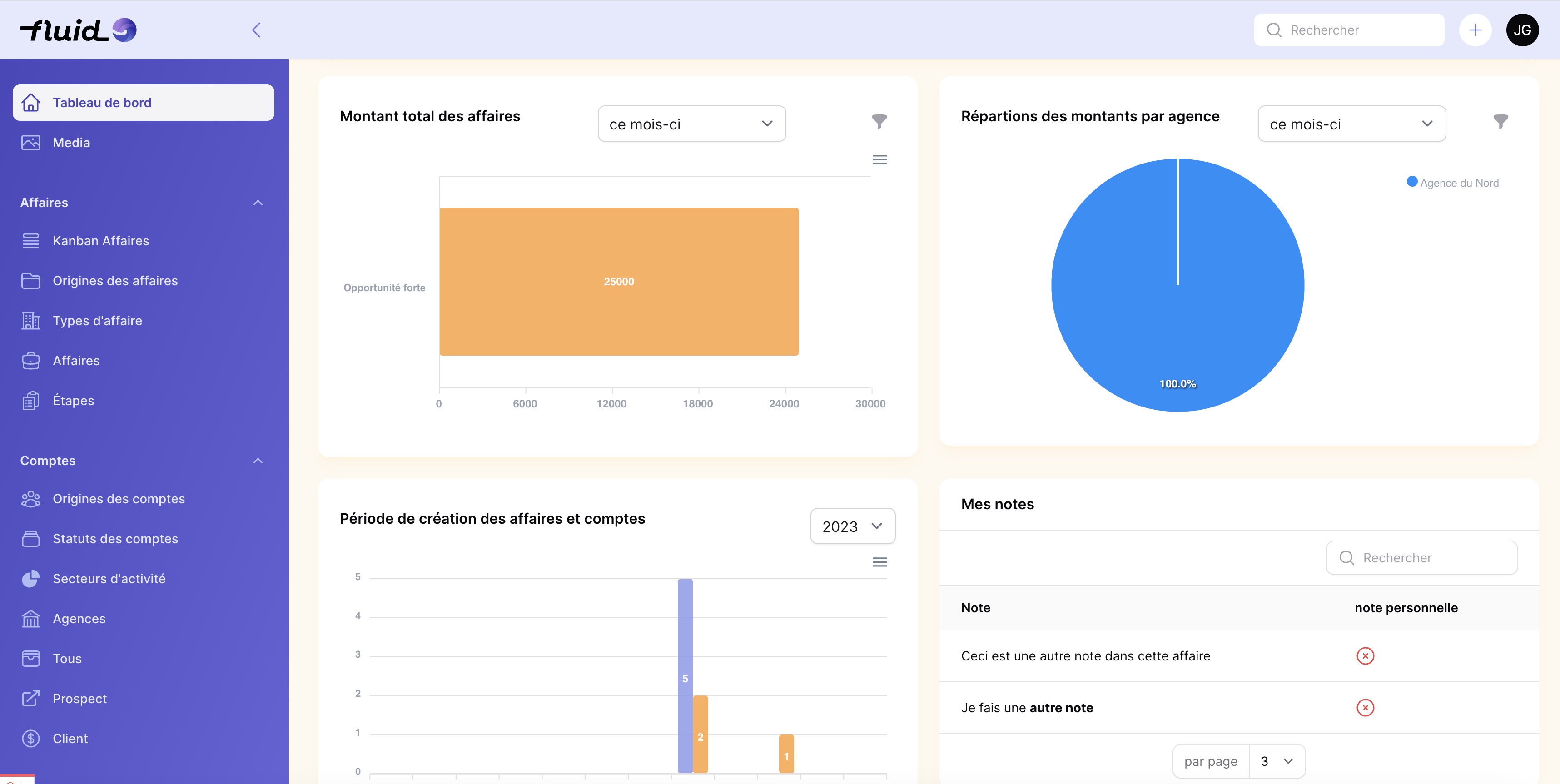1560x784 pixels.
Task: Open the Étapes section
Action: (x=73, y=400)
